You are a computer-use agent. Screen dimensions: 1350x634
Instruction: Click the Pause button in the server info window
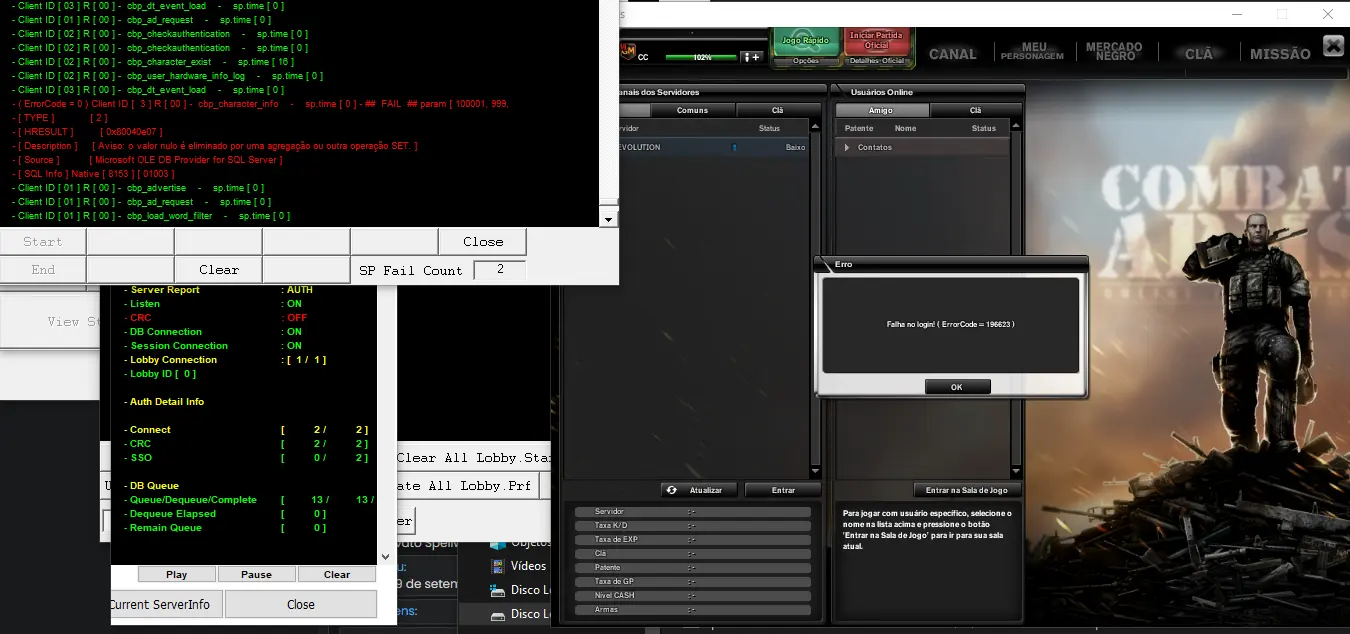257,574
